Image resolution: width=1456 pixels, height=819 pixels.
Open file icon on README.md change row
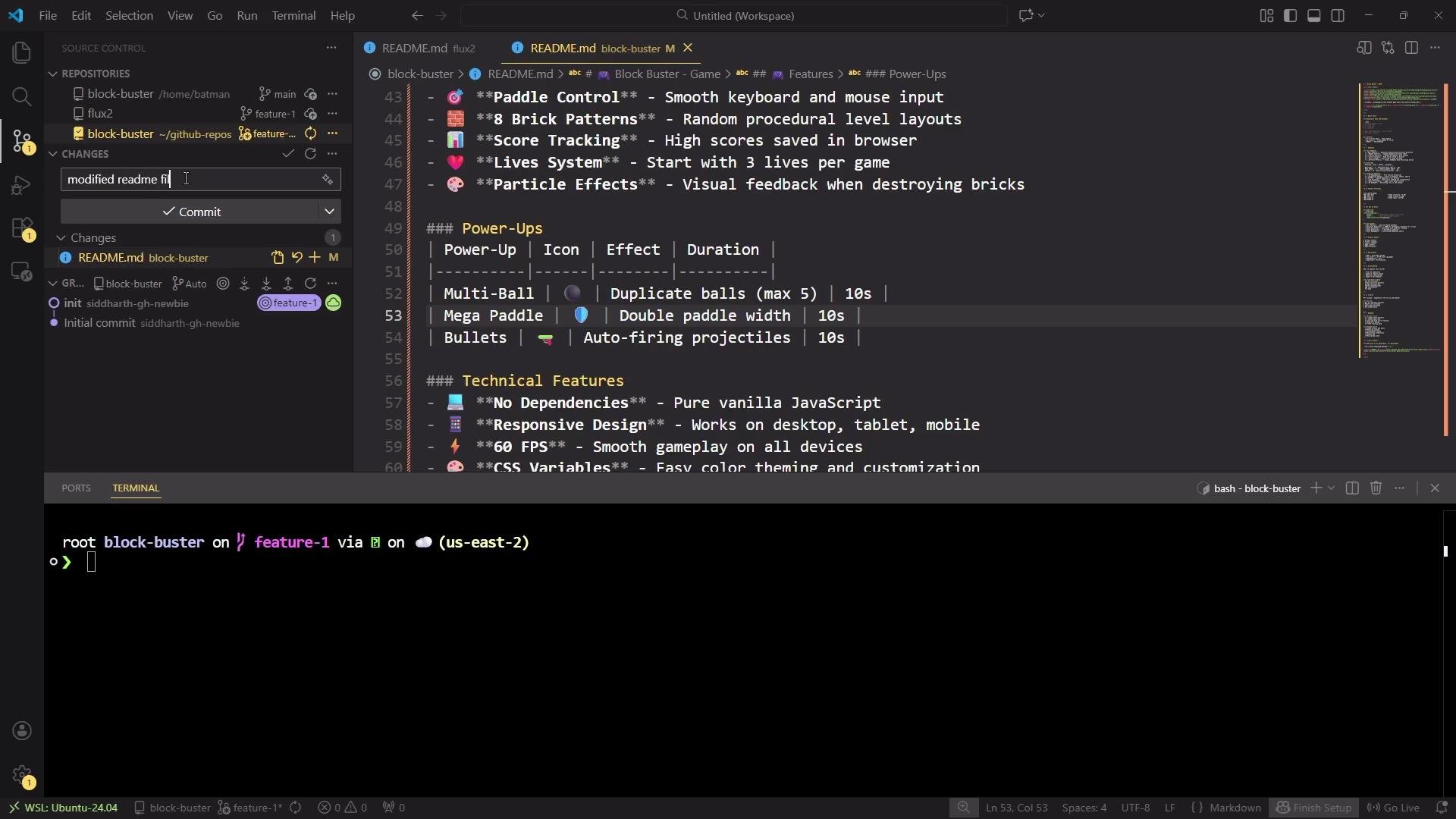(x=278, y=258)
